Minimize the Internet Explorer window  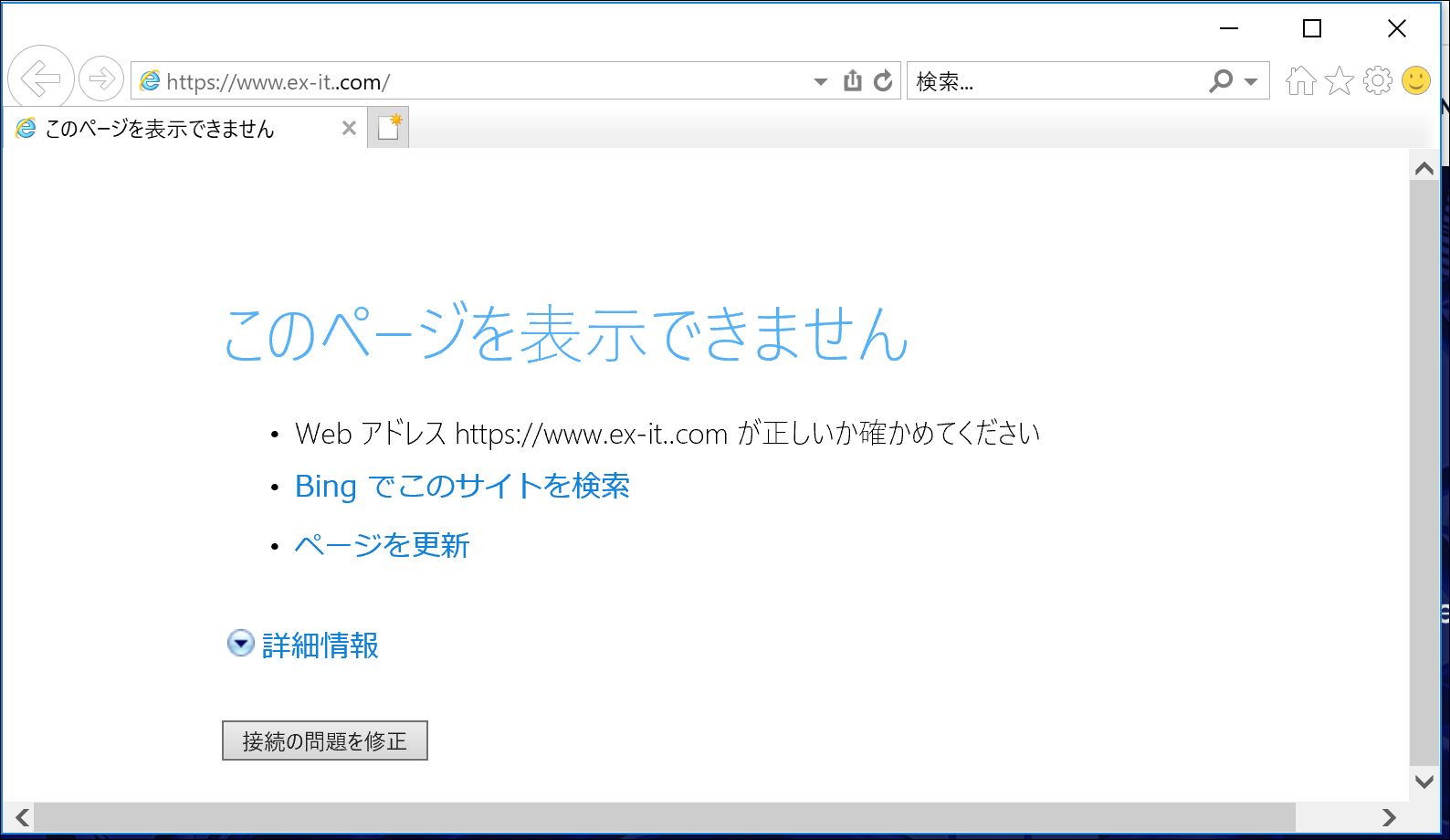click(x=1229, y=28)
